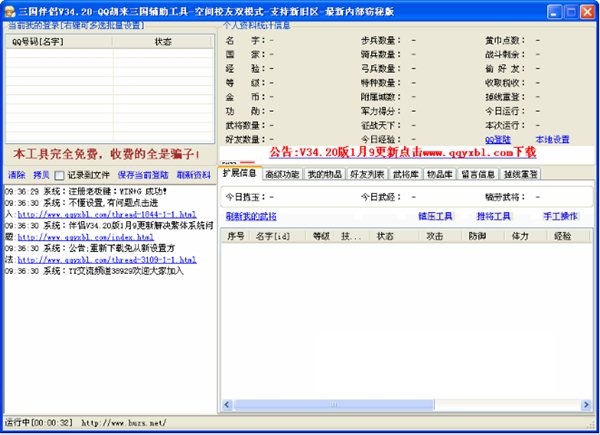The height and width of the screenshot is (435, 600).
Task: Open the last tab after 留言信息
Action: [520, 174]
